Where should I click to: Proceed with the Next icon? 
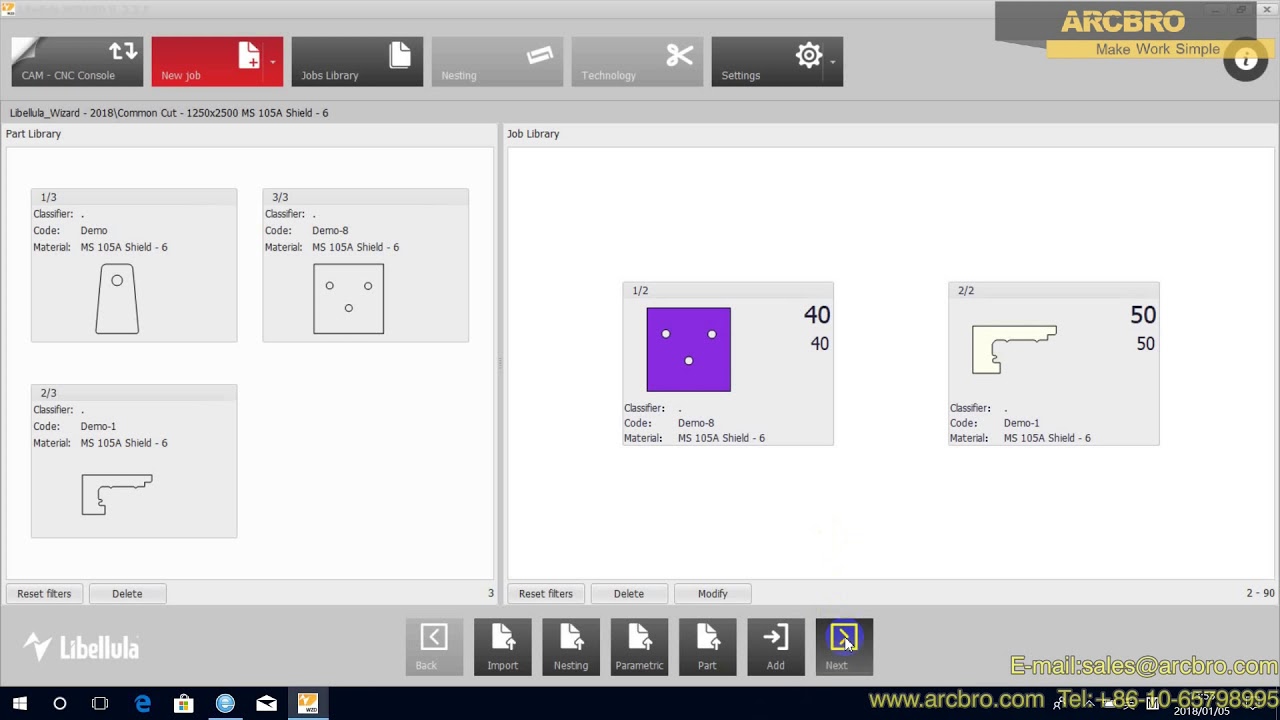point(844,646)
